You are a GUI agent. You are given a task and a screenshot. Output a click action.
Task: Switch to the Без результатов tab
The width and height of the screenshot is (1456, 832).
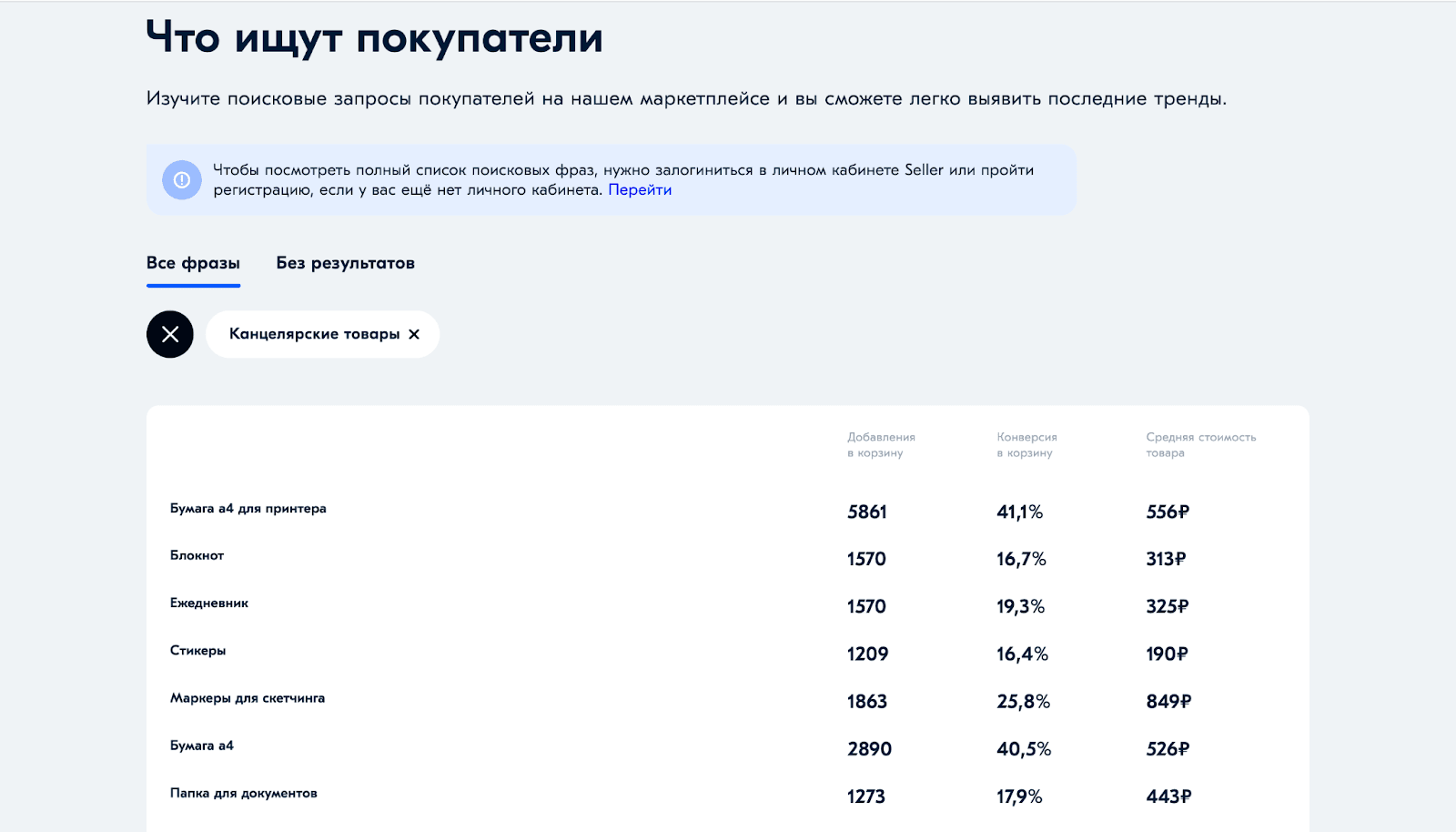pos(345,263)
